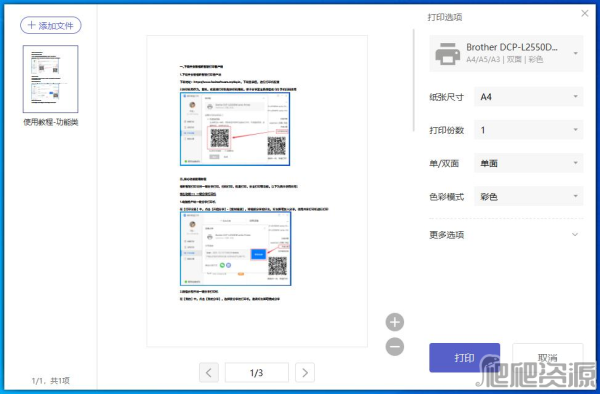
Task: Click the zoom out minus icon
Action: pyautogui.click(x=395, y=347)
